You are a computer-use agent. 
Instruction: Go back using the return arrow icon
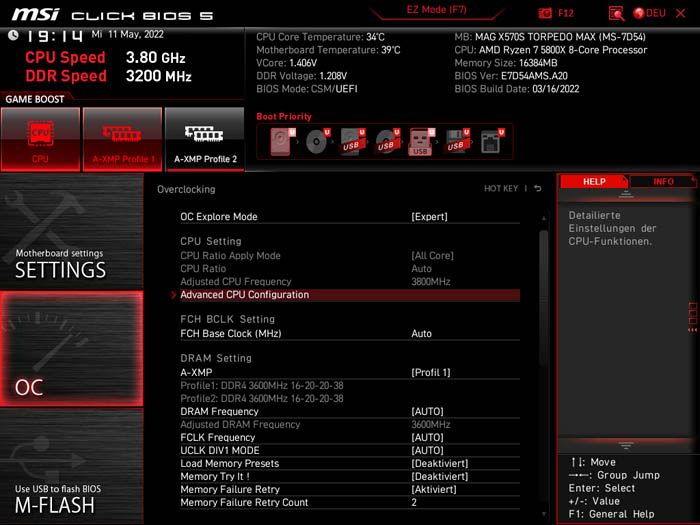point(538,189)
